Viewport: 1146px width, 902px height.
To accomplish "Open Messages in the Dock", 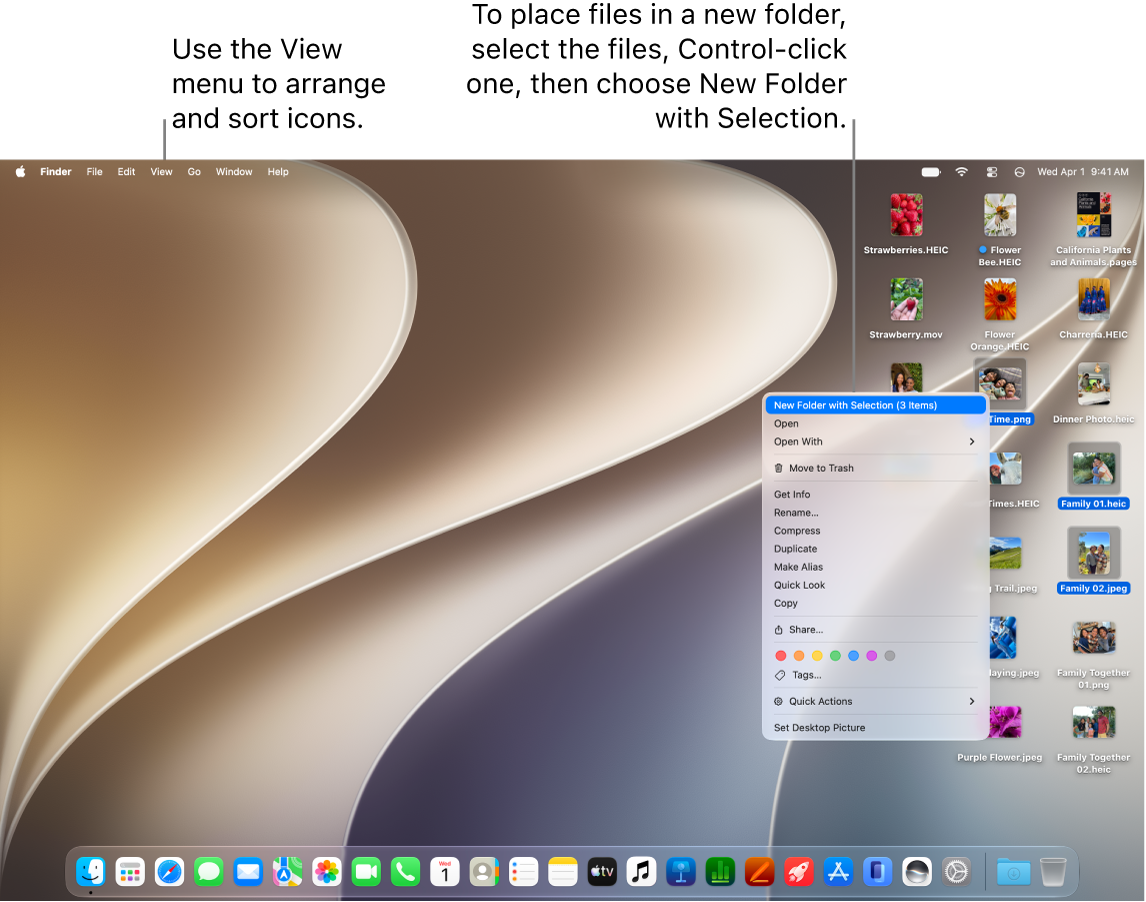I will pyautogui.click(x=209, y=871).
